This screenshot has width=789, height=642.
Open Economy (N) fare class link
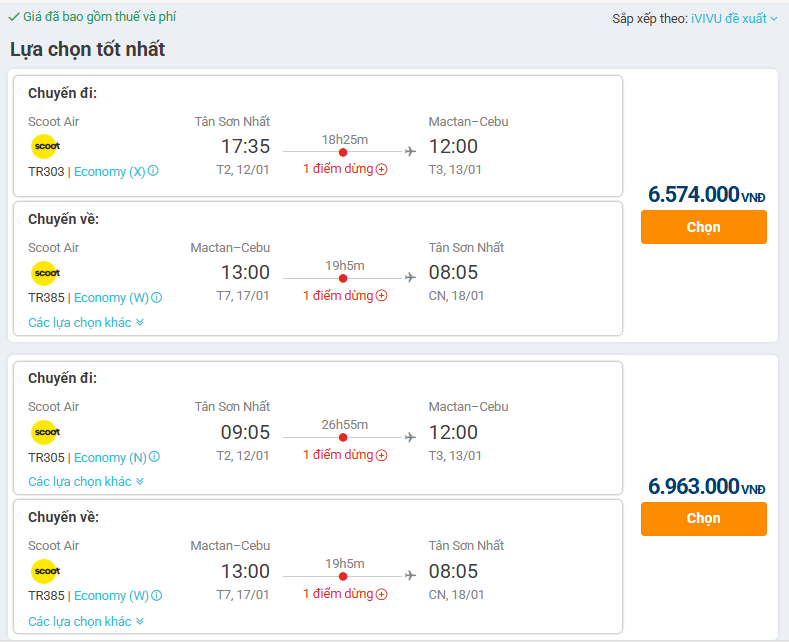[110, 457]
